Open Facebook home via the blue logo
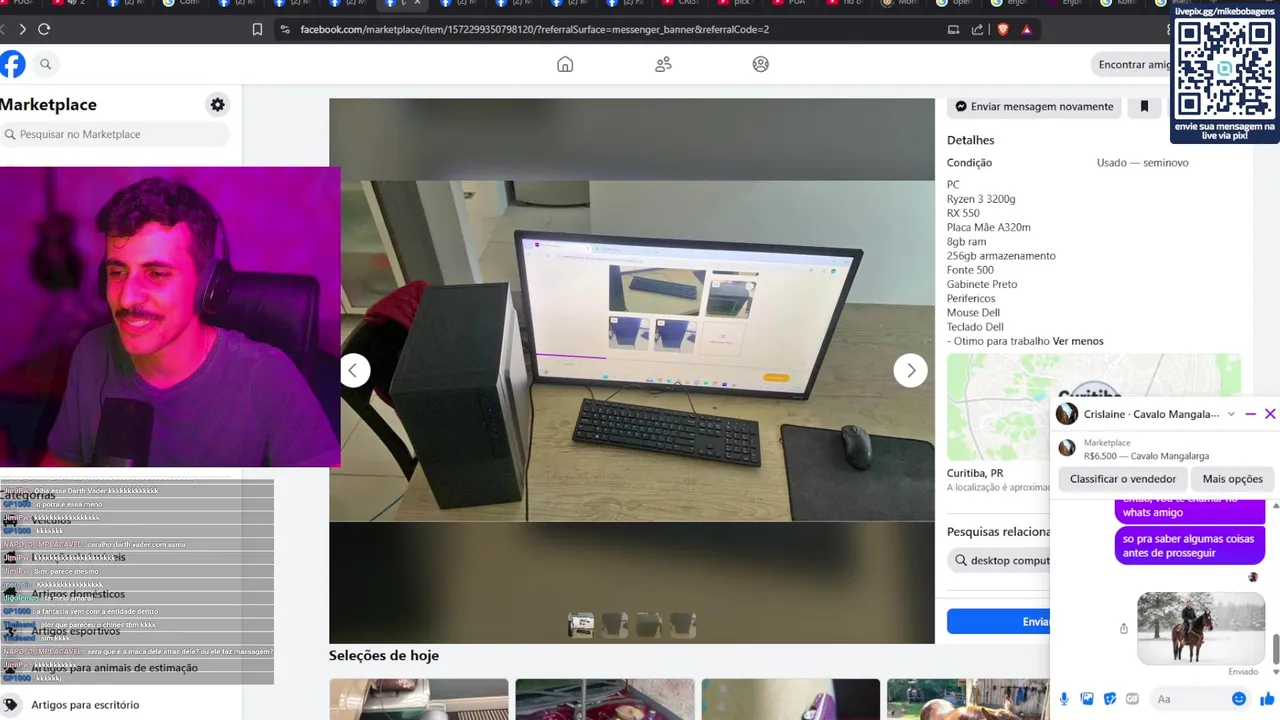The image size is (1280, 720). pos(11,64)
